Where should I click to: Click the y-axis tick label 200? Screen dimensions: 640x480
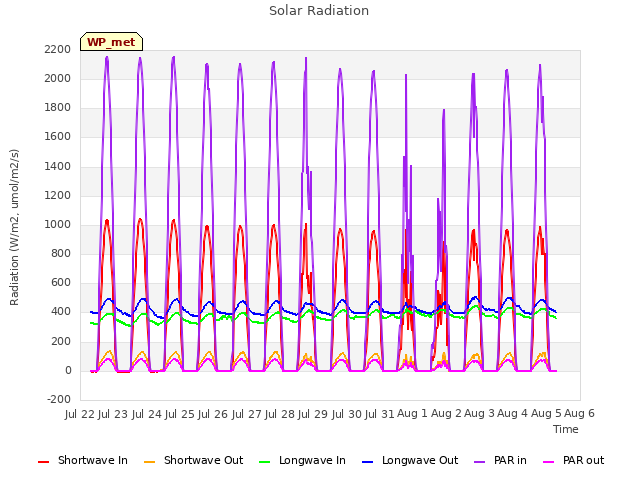[61, 342]
